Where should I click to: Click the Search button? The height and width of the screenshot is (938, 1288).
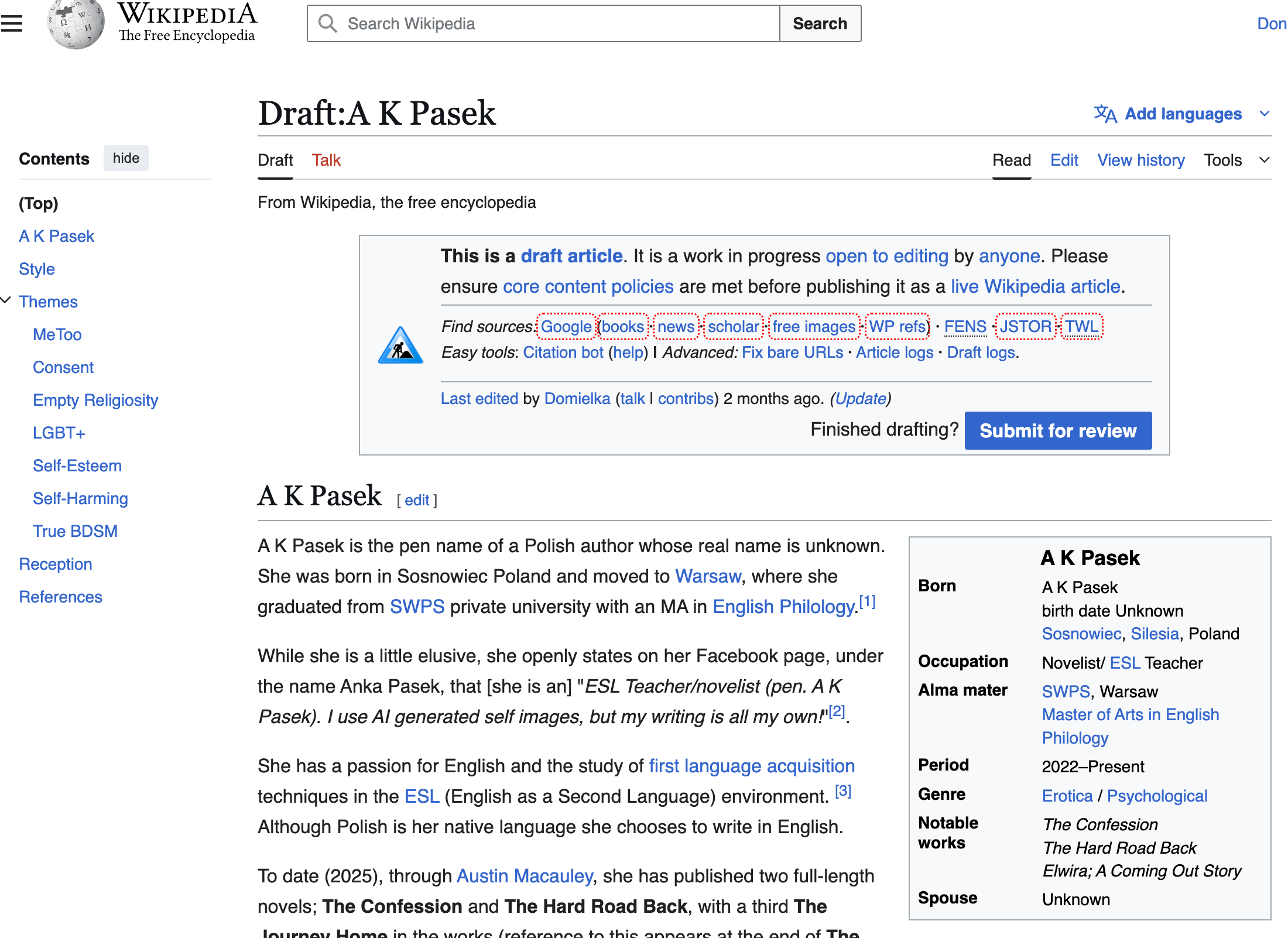tap(820, 23)
